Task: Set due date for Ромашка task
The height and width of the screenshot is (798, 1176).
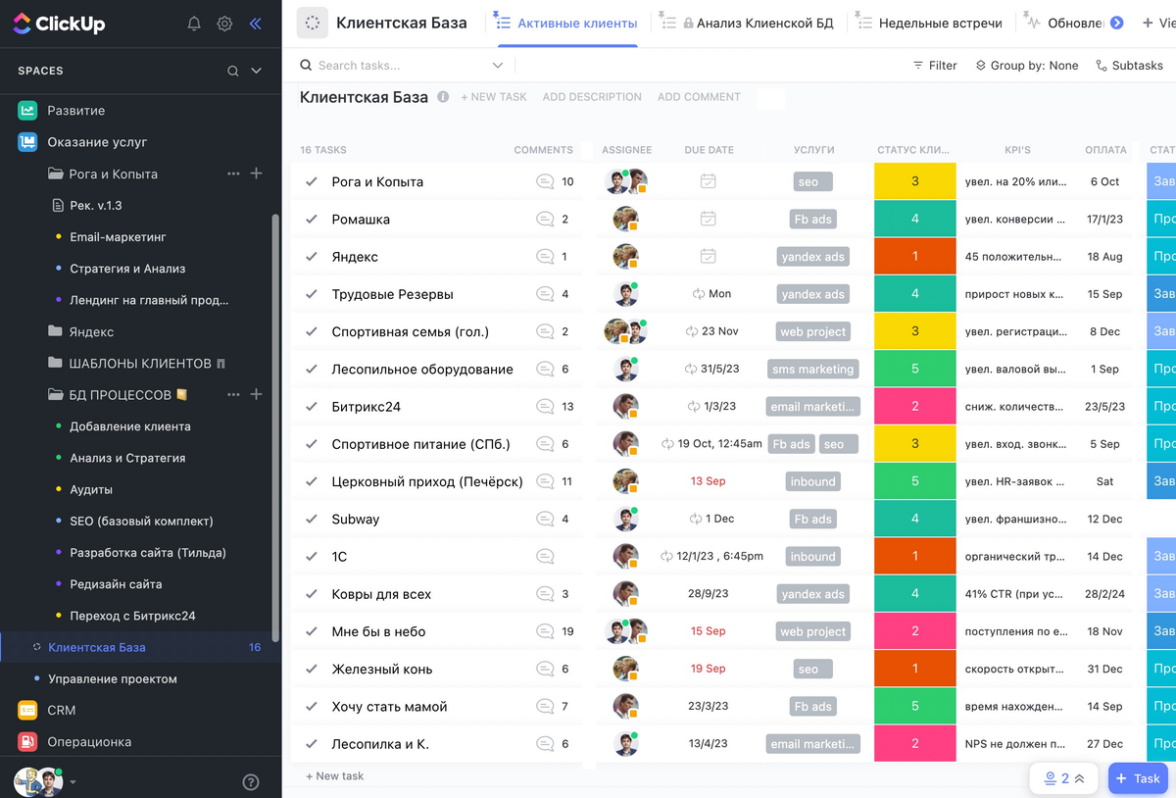Action: click(x=708, y=219)
